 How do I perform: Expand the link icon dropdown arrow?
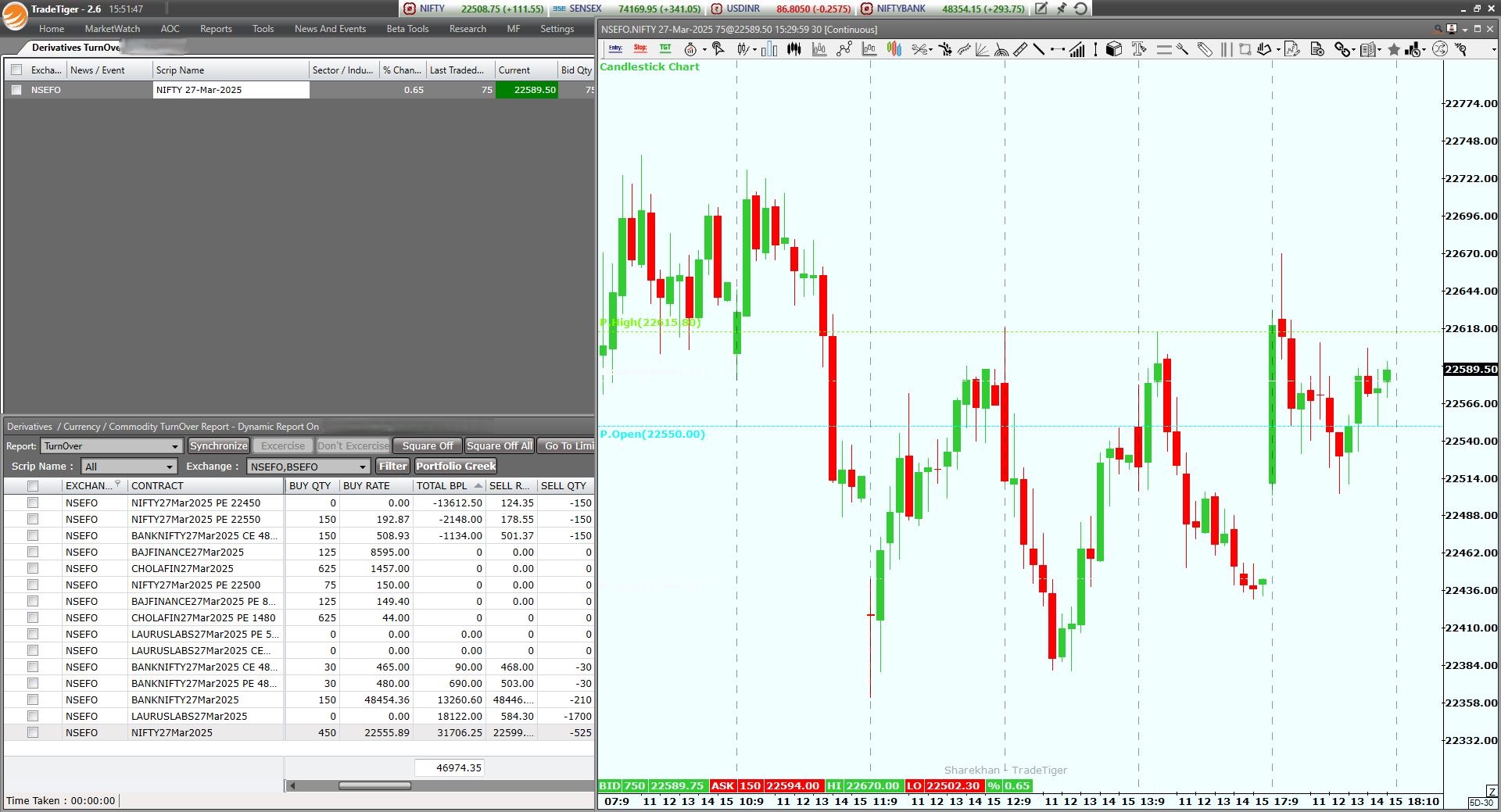pos(1354,49)
